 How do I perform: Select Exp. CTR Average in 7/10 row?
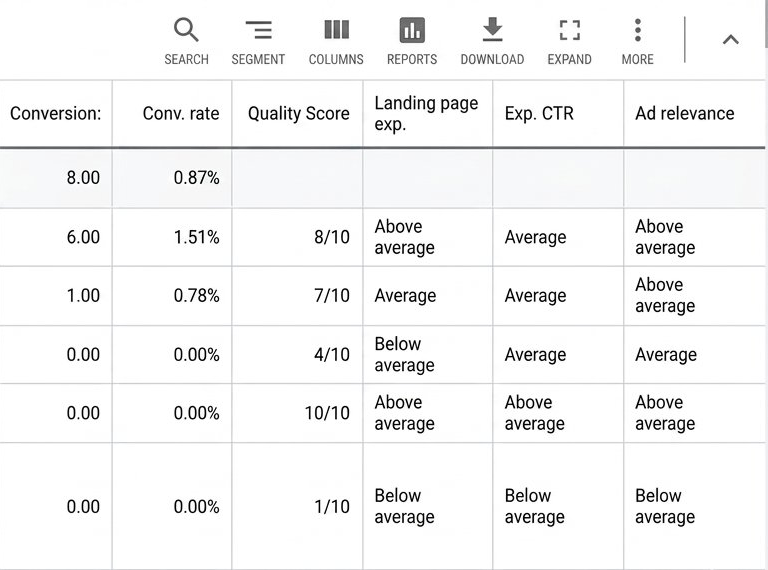coord(535,296)
